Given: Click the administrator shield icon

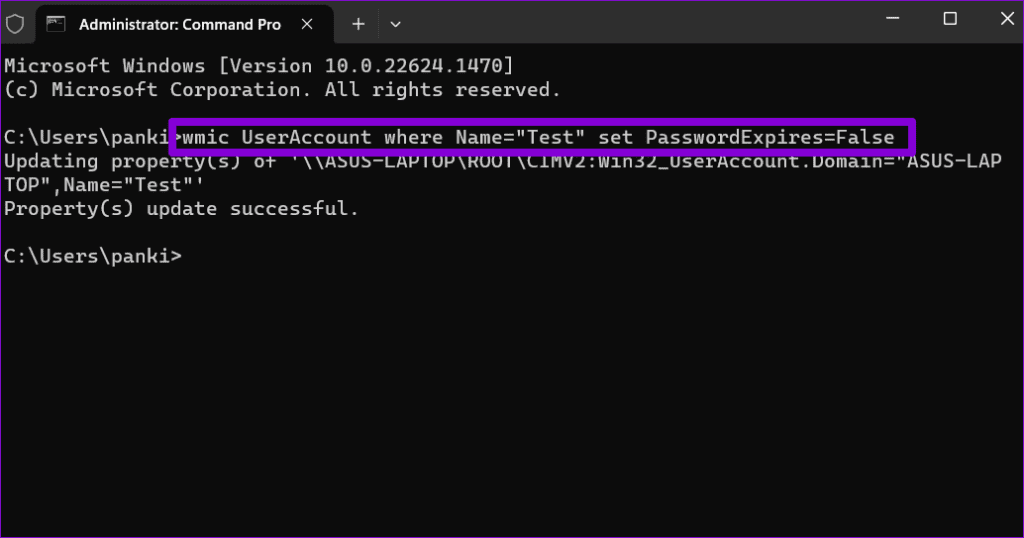Looking at the screenshot, I should coord(14,24).
